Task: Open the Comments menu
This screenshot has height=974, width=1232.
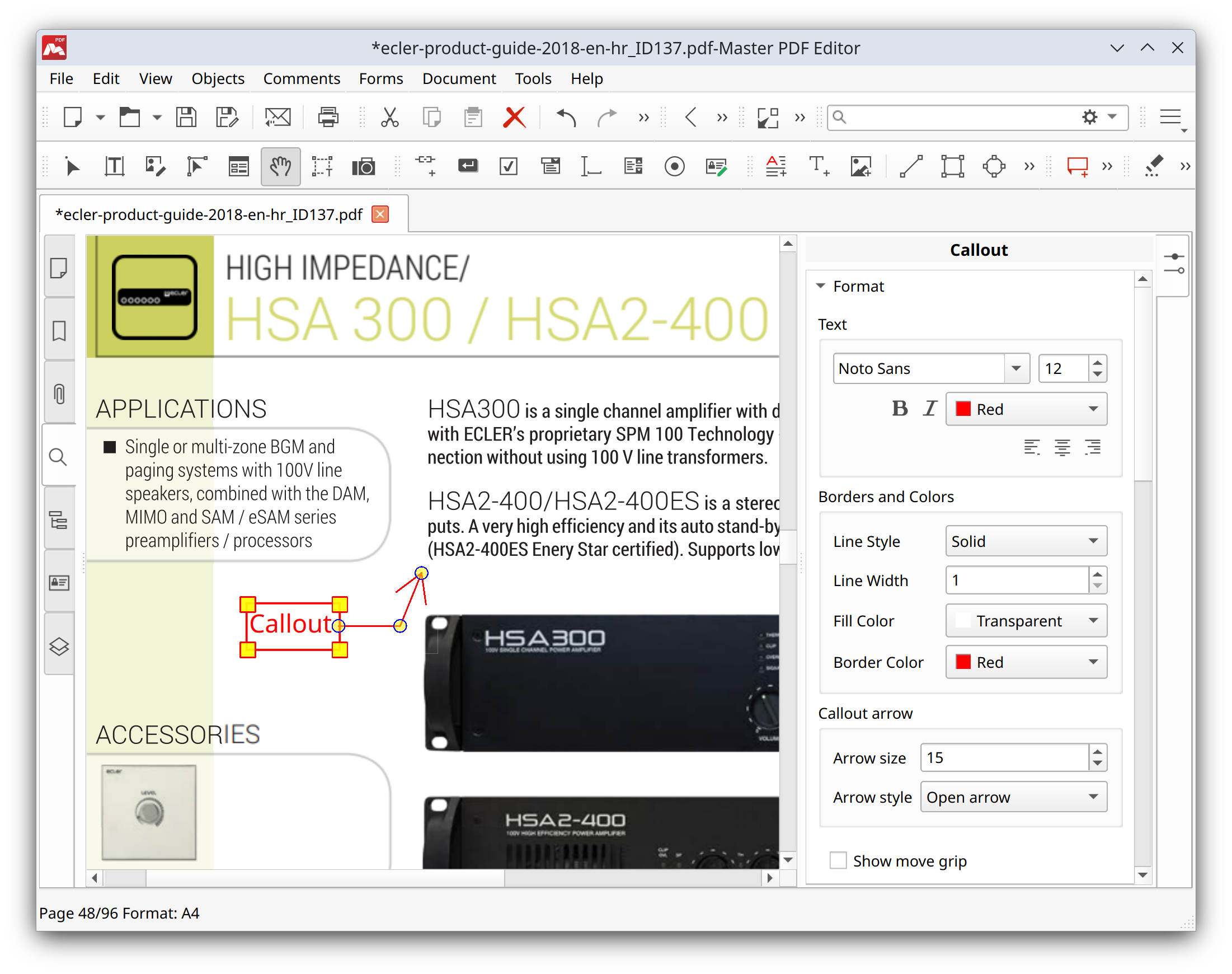Action: 301,79
